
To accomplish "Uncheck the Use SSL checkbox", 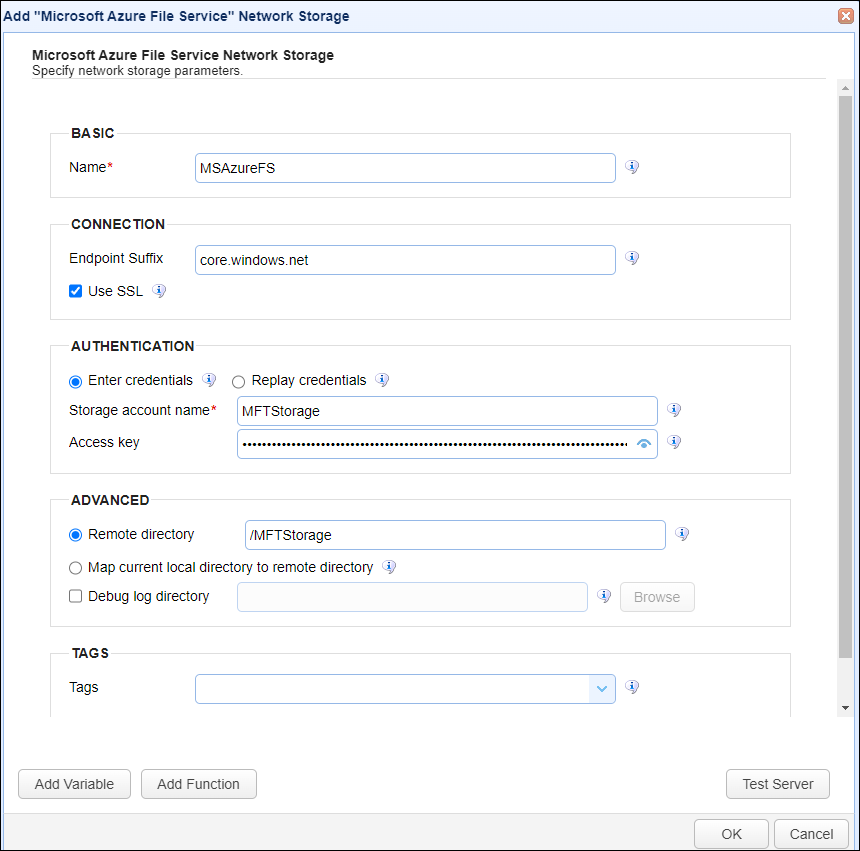I will click(x=76, y=291).
